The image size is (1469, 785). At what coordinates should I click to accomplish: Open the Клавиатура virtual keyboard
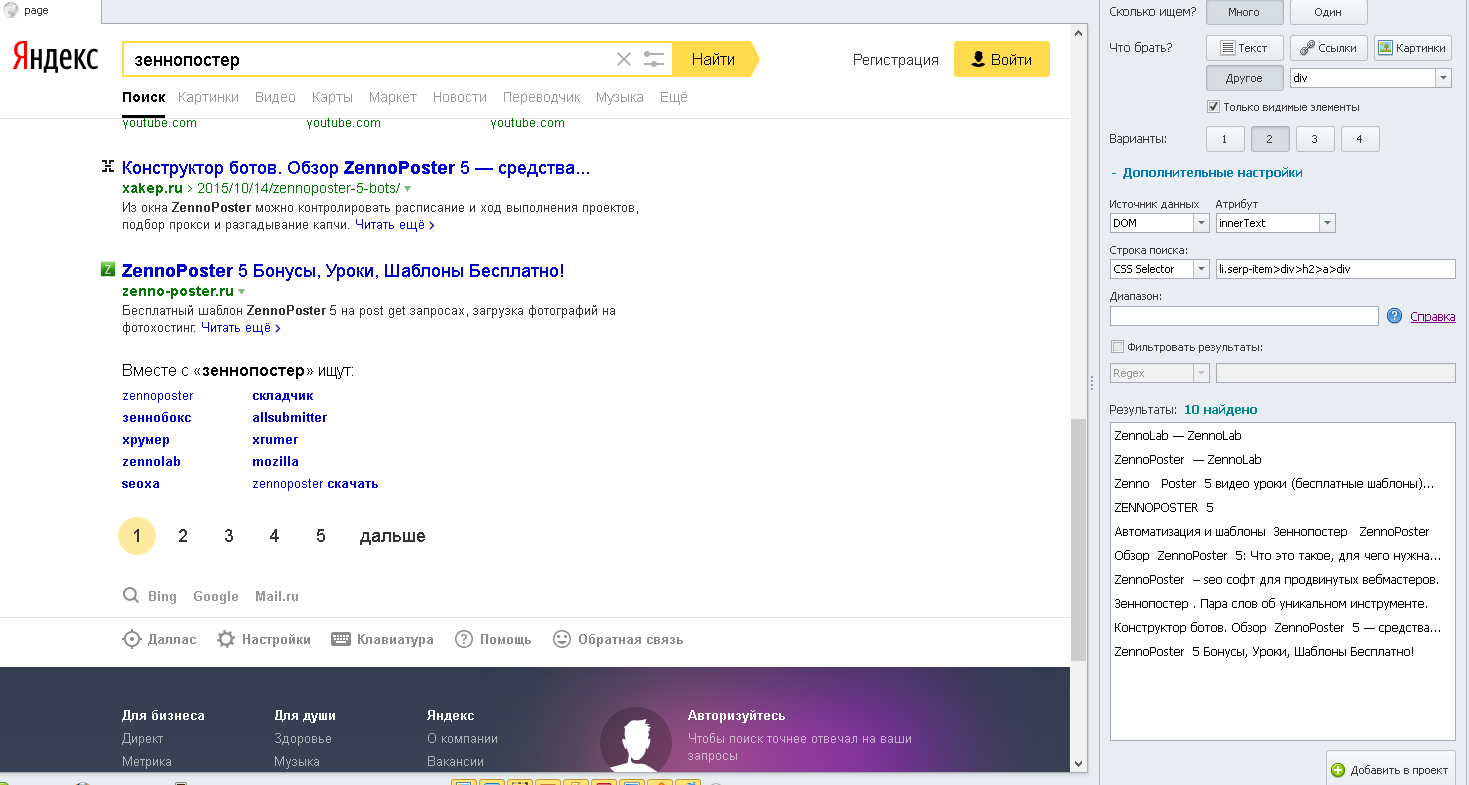coord(382,639)
